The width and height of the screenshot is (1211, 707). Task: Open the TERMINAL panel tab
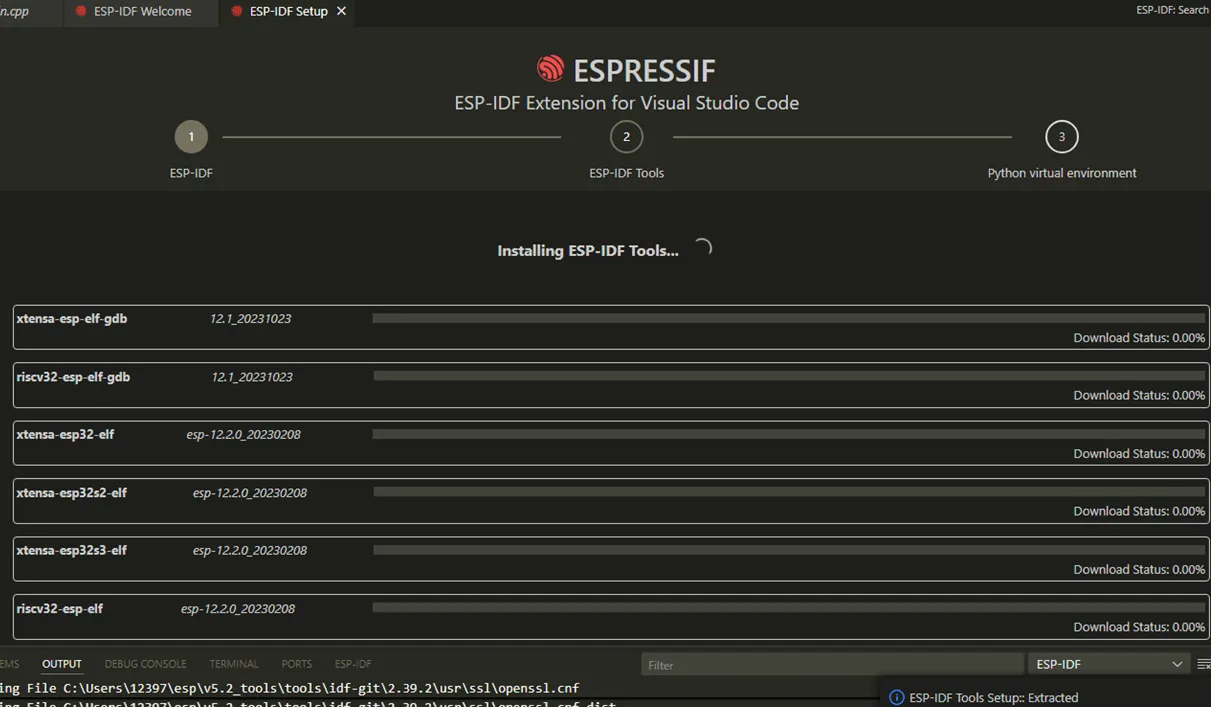coord(234,664)
